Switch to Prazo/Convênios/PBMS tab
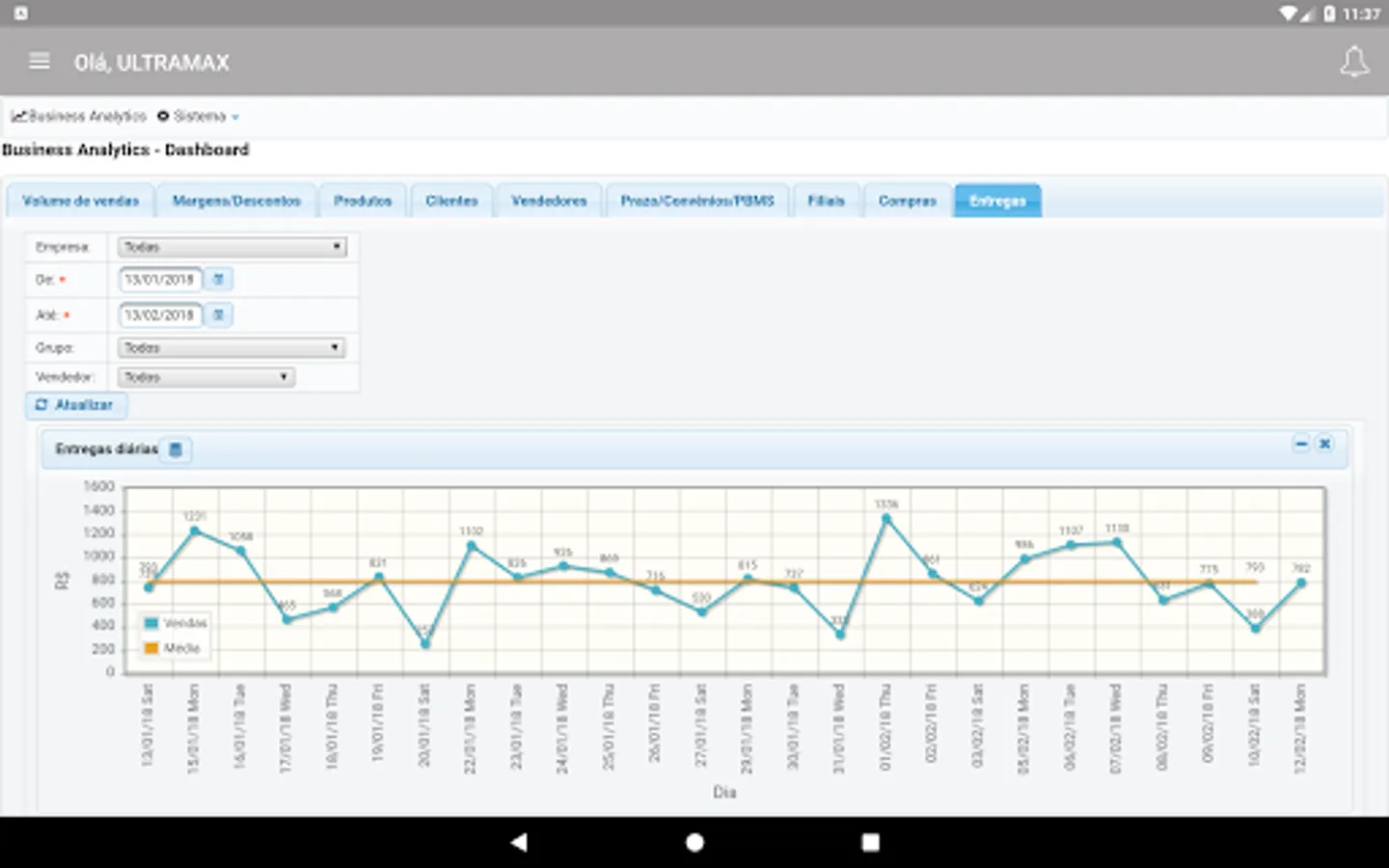The height and width of the screenshot is (868, 1389). 697,201
